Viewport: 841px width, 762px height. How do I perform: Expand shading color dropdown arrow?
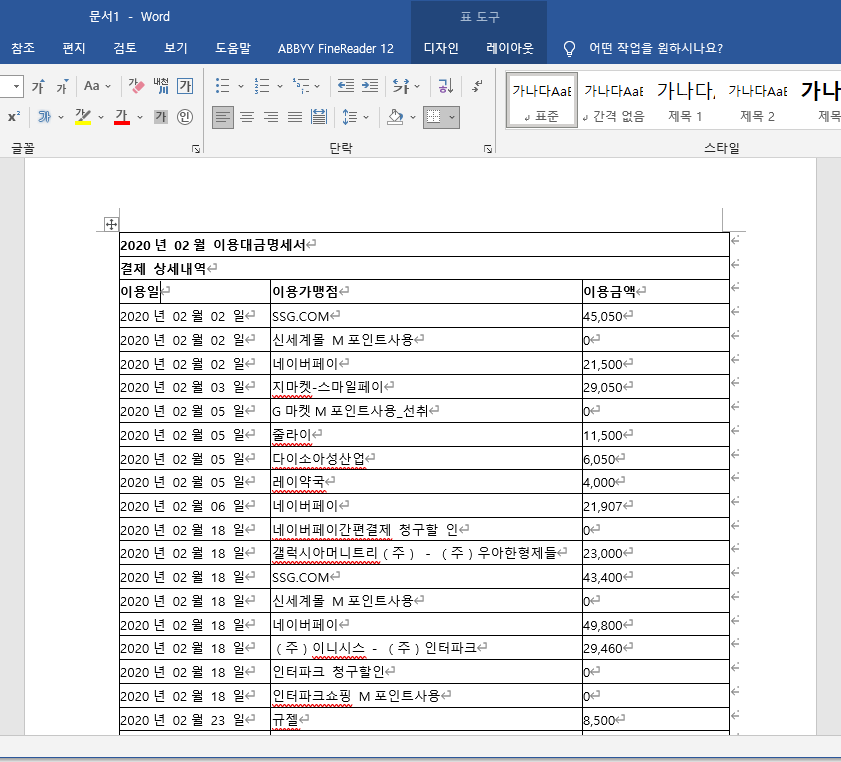(x=412, y=117)
